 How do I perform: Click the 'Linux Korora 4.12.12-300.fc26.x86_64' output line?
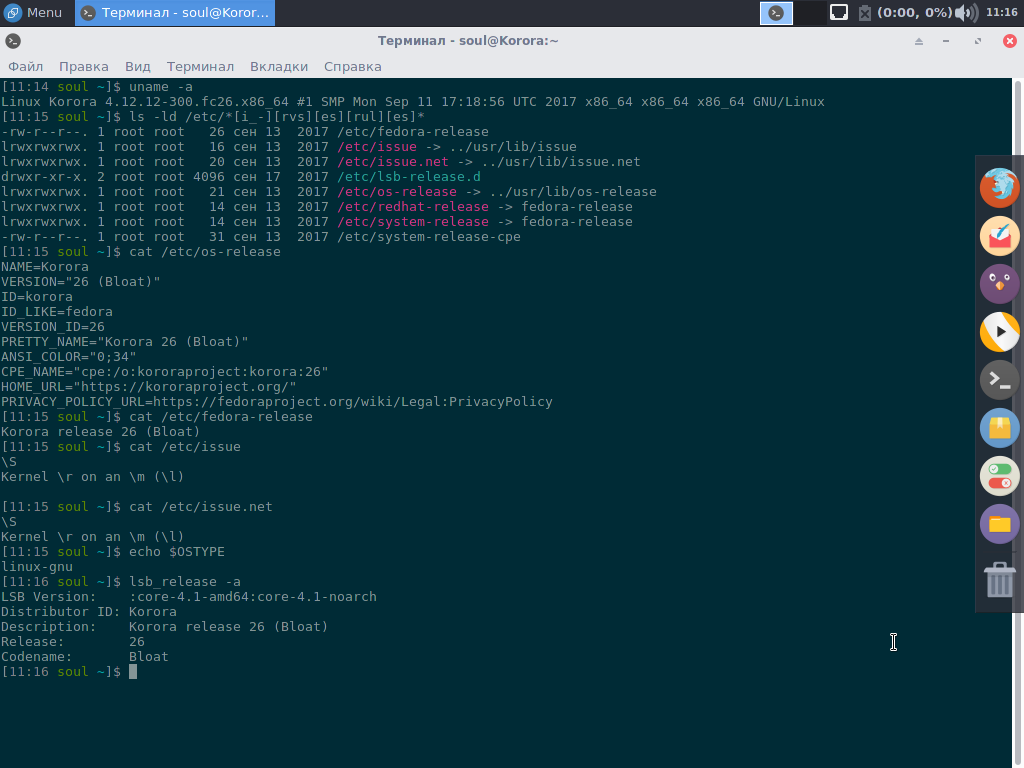(x=413, y=102)
